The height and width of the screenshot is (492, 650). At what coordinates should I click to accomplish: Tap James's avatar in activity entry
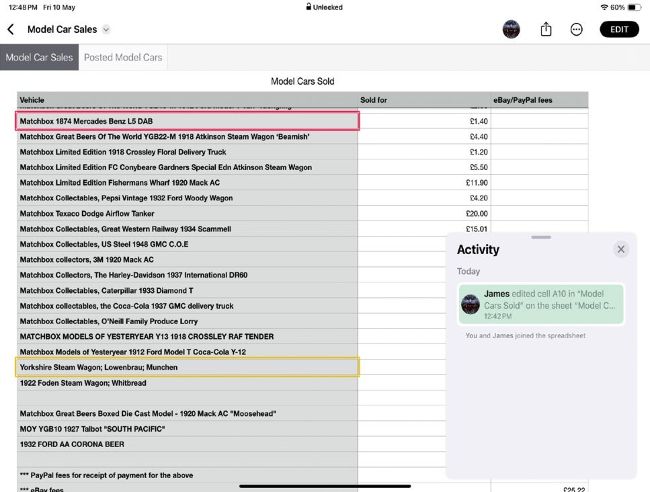click(x=471, y=304)
